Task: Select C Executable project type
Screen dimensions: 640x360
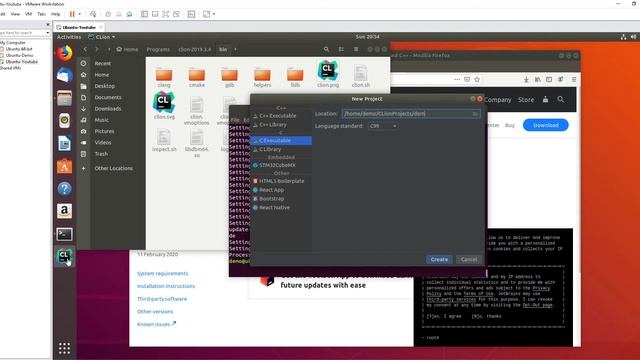Action: point(281,140)
